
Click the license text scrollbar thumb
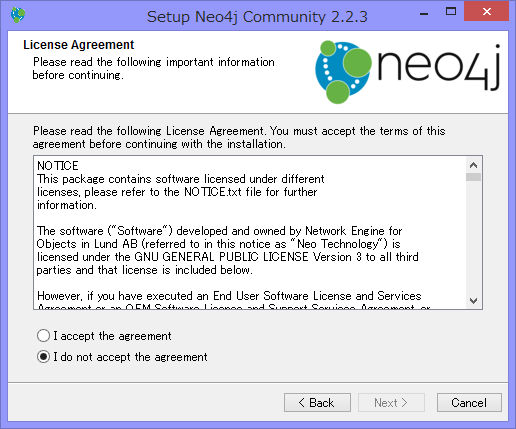coord(473,177)
